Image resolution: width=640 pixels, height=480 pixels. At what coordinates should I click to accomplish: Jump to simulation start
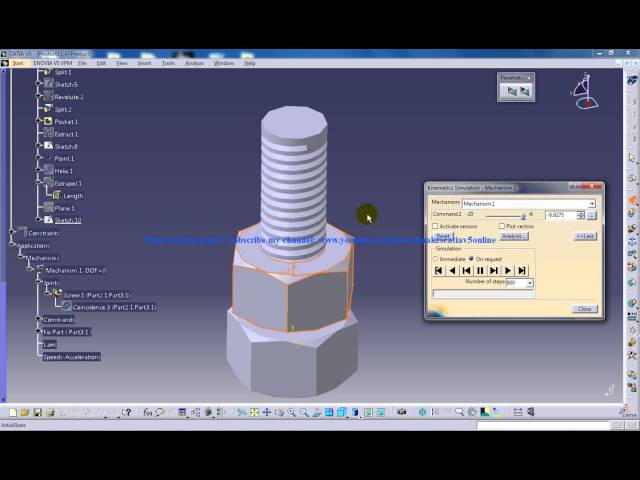438,271
